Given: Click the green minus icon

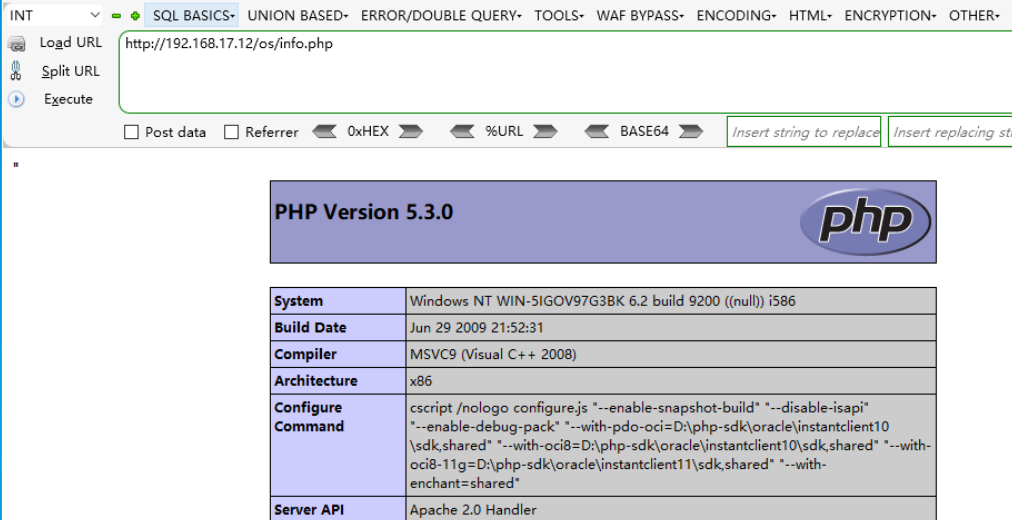Looking at the screenshot, I should coord(116,15).
